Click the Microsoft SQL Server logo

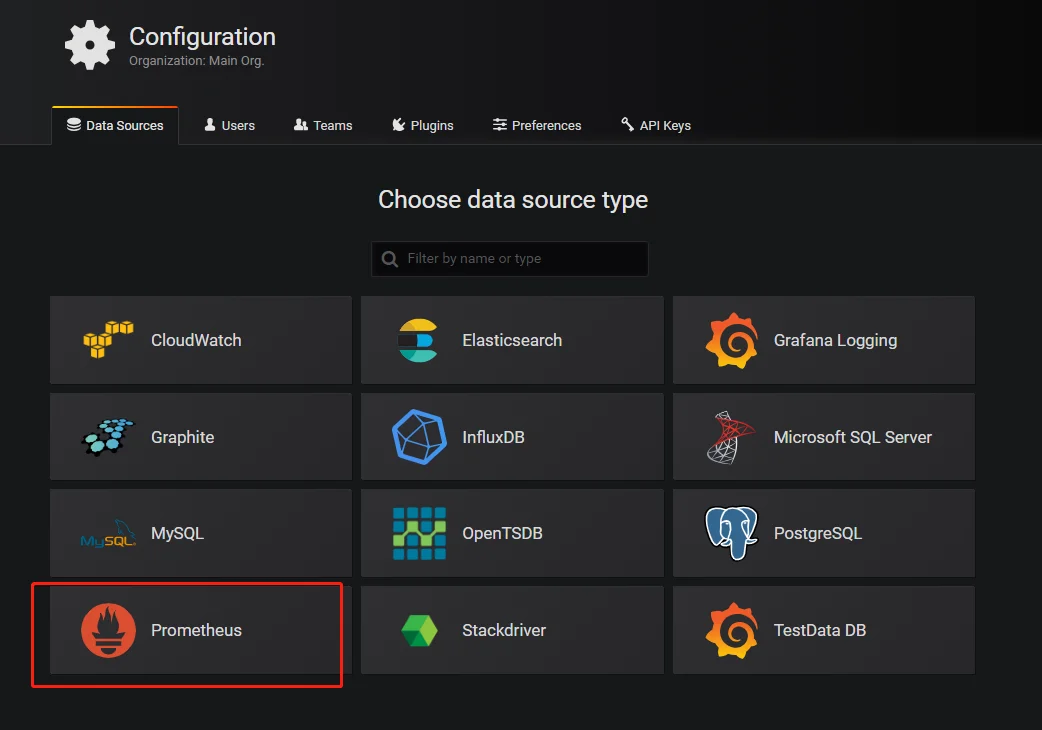tap(731, 437)
